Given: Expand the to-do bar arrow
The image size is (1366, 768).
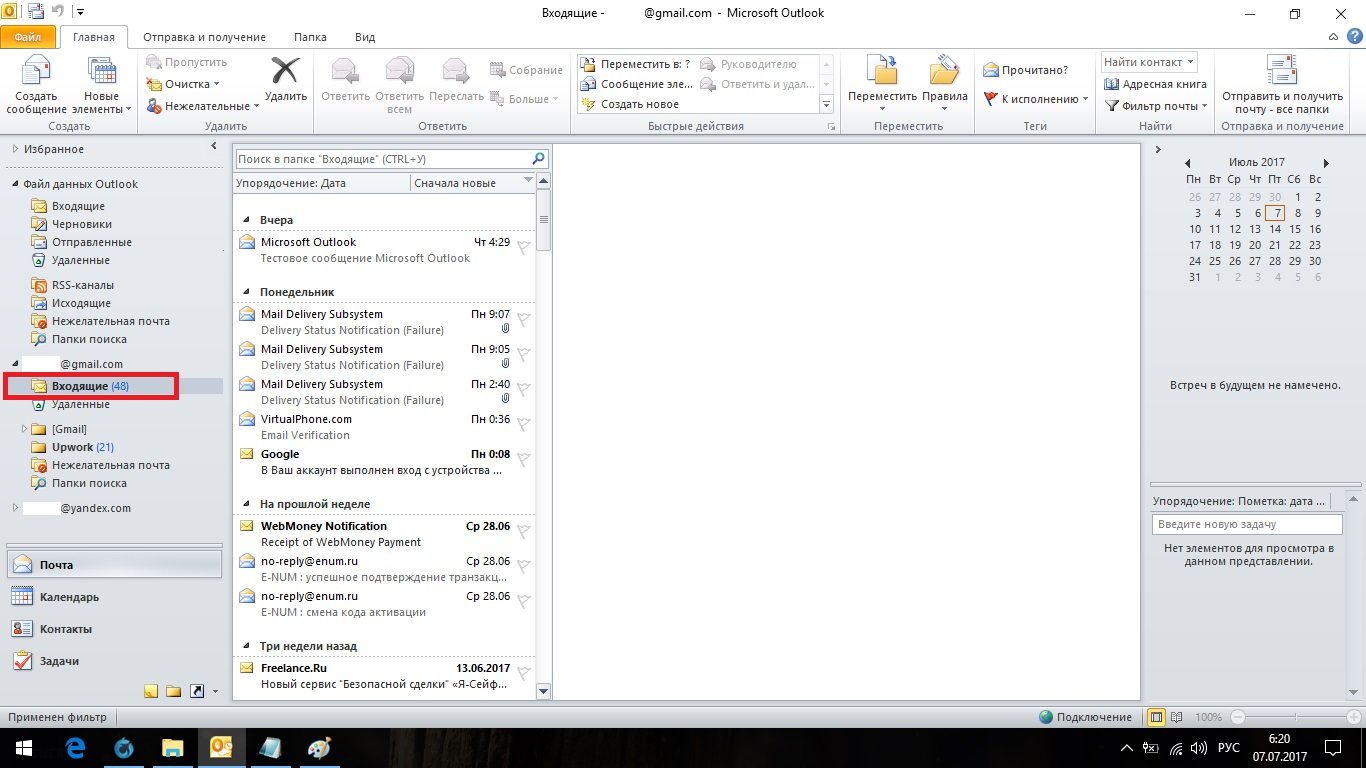Looking at the screenshot, I should point(1158,150).
